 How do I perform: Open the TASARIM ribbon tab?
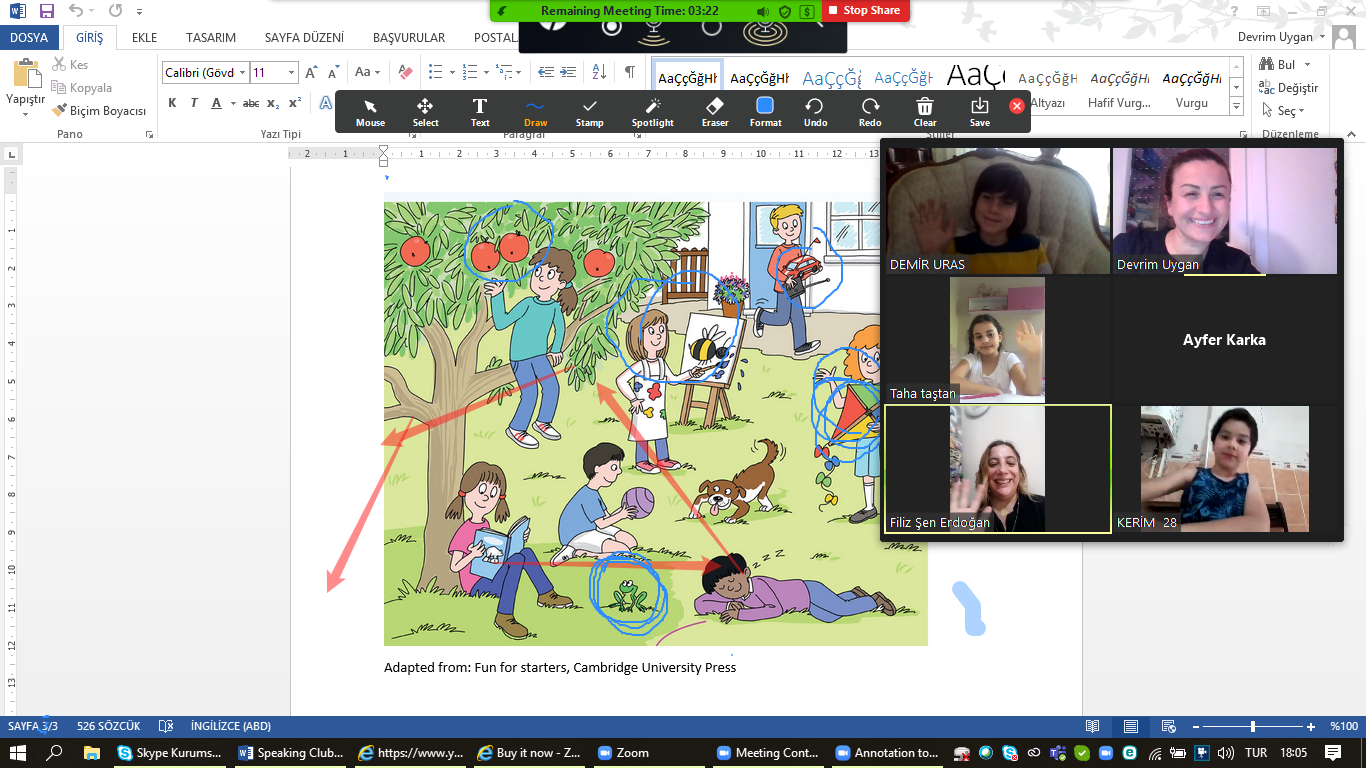(x=211, y=37)
